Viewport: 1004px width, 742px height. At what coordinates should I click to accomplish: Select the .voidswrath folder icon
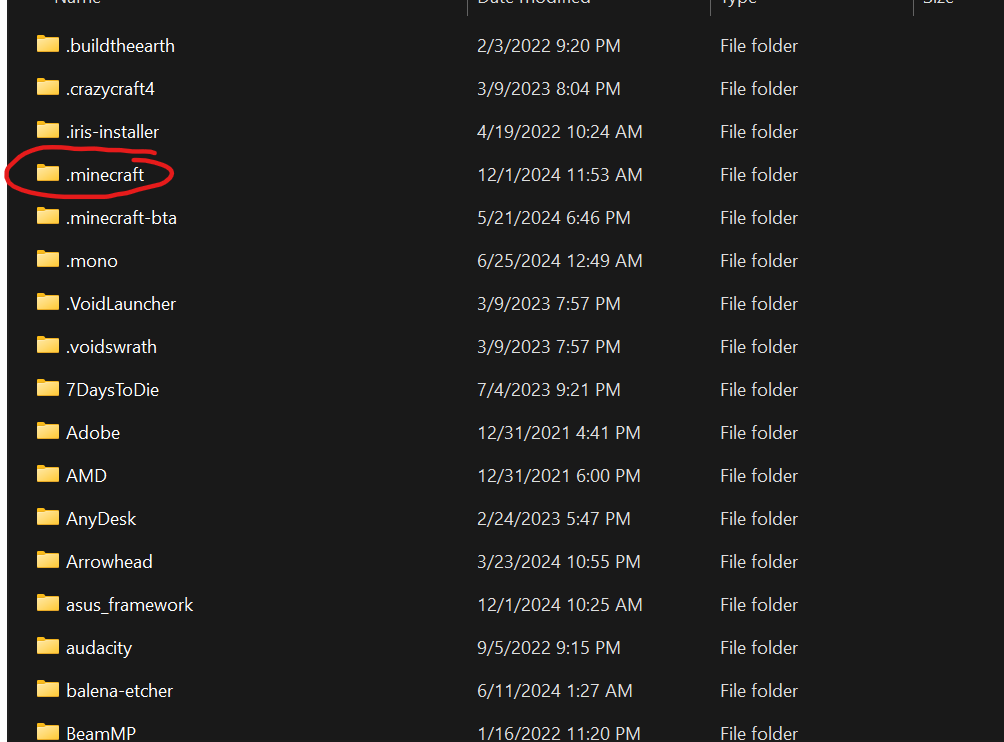[48, 345]
